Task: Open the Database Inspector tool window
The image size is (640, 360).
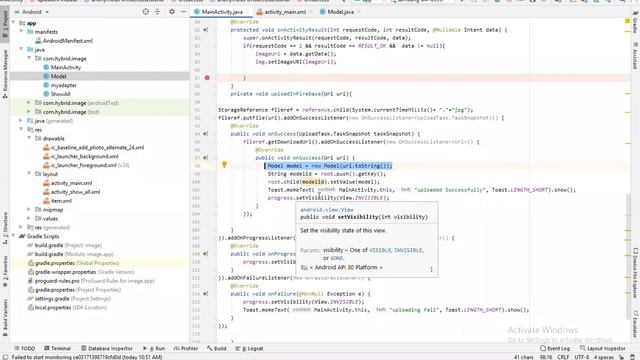Action: click(107, 349)
